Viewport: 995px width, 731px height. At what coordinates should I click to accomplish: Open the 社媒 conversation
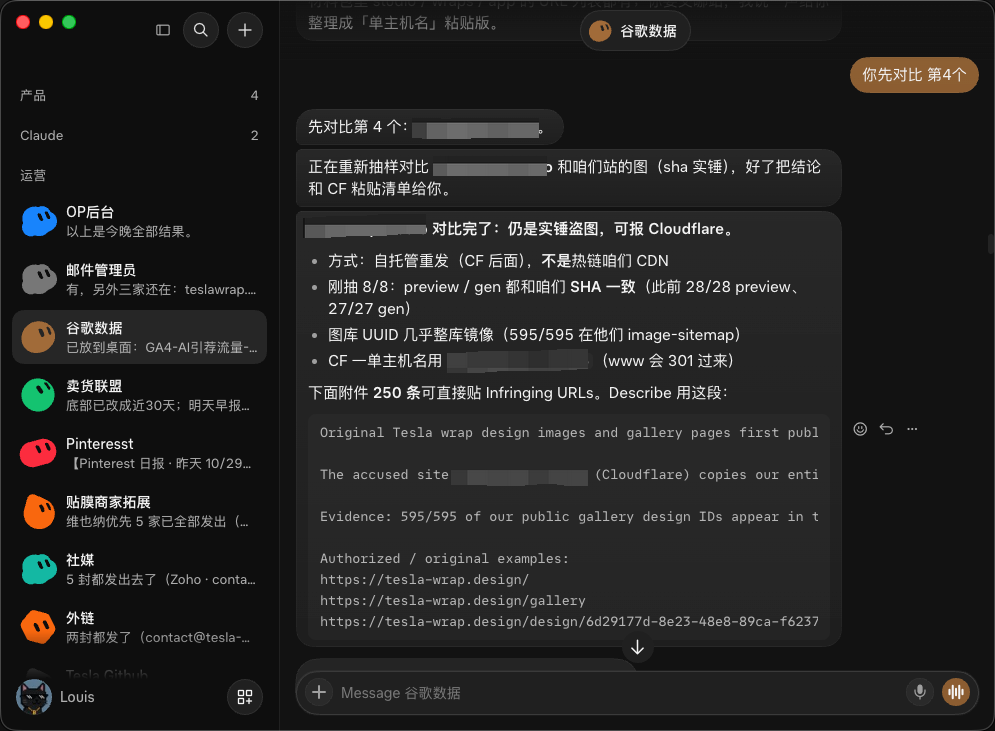click(x=140, y=569)
